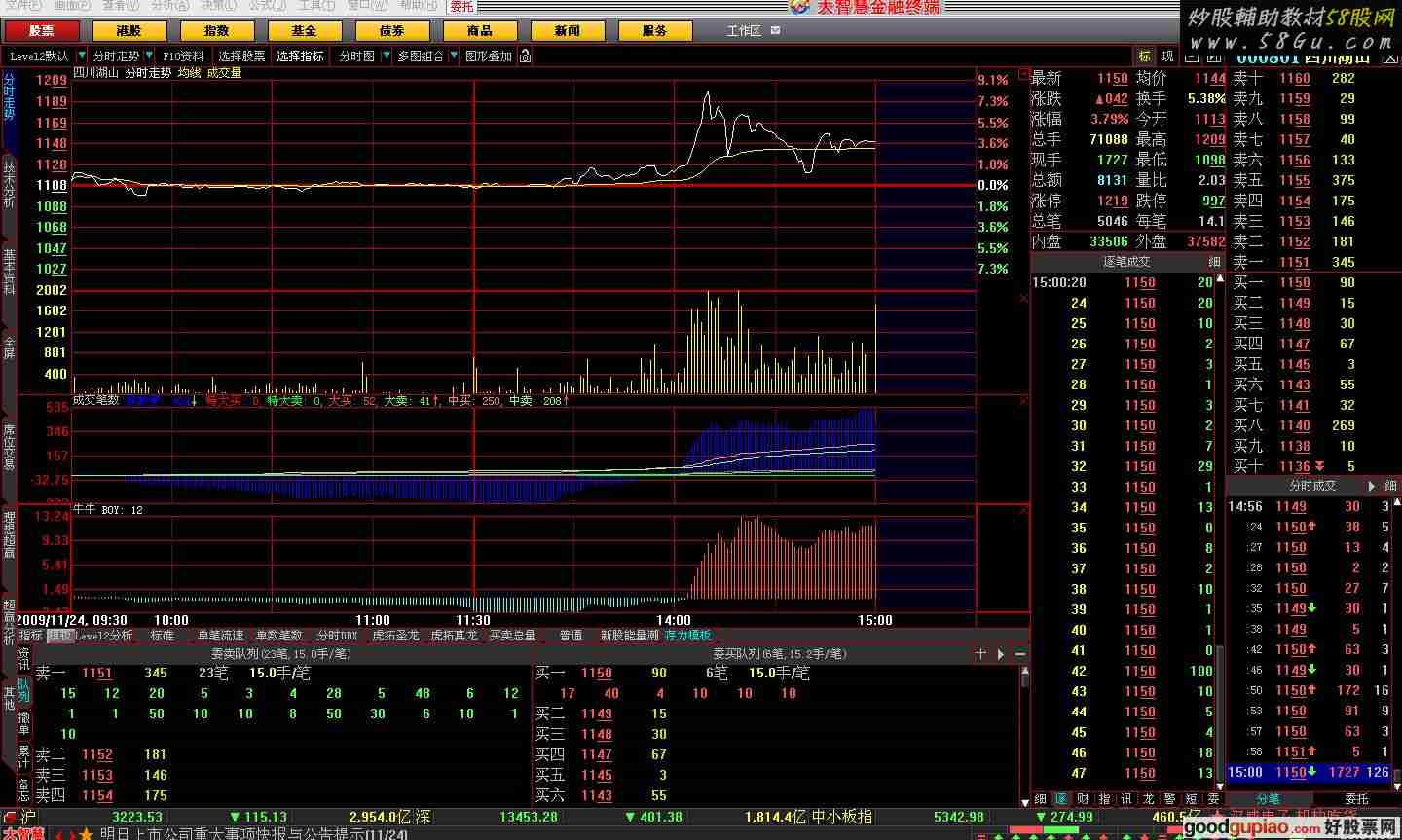Viewport: 1402px width, 840px height.
Task: Click the 龙 tab below the tick list
Action: (x=1148, y=799)
